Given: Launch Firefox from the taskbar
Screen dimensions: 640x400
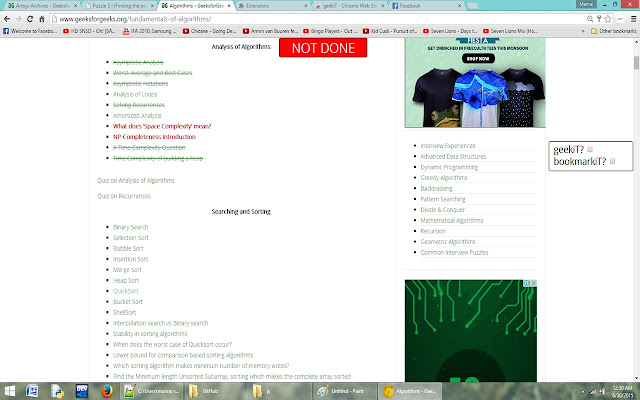Looking at the screenshot, I should 107,391.
